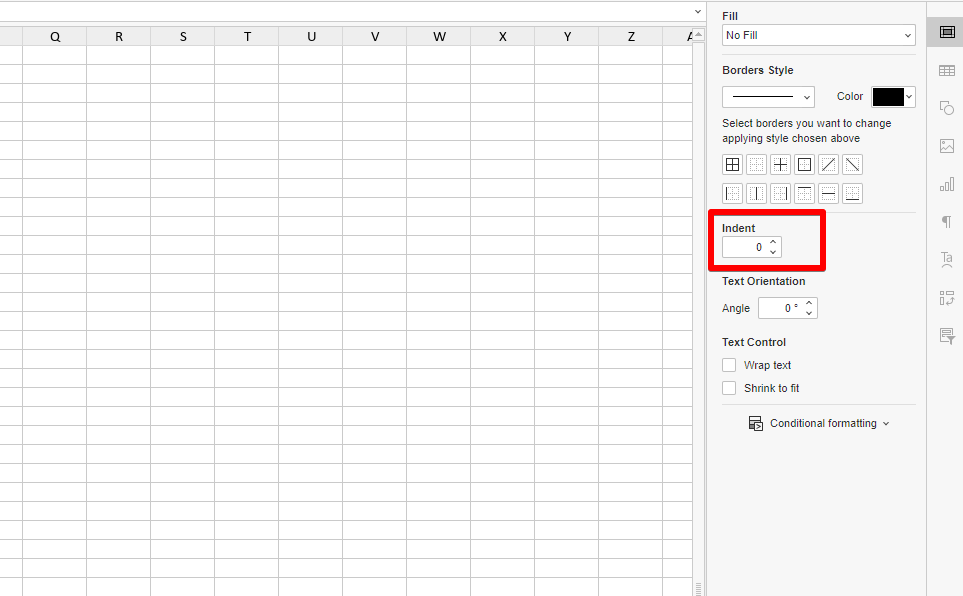Select column W header
The width and height of the screenshot is (963, 596).
pyautogui.click(x=439, y=36)
